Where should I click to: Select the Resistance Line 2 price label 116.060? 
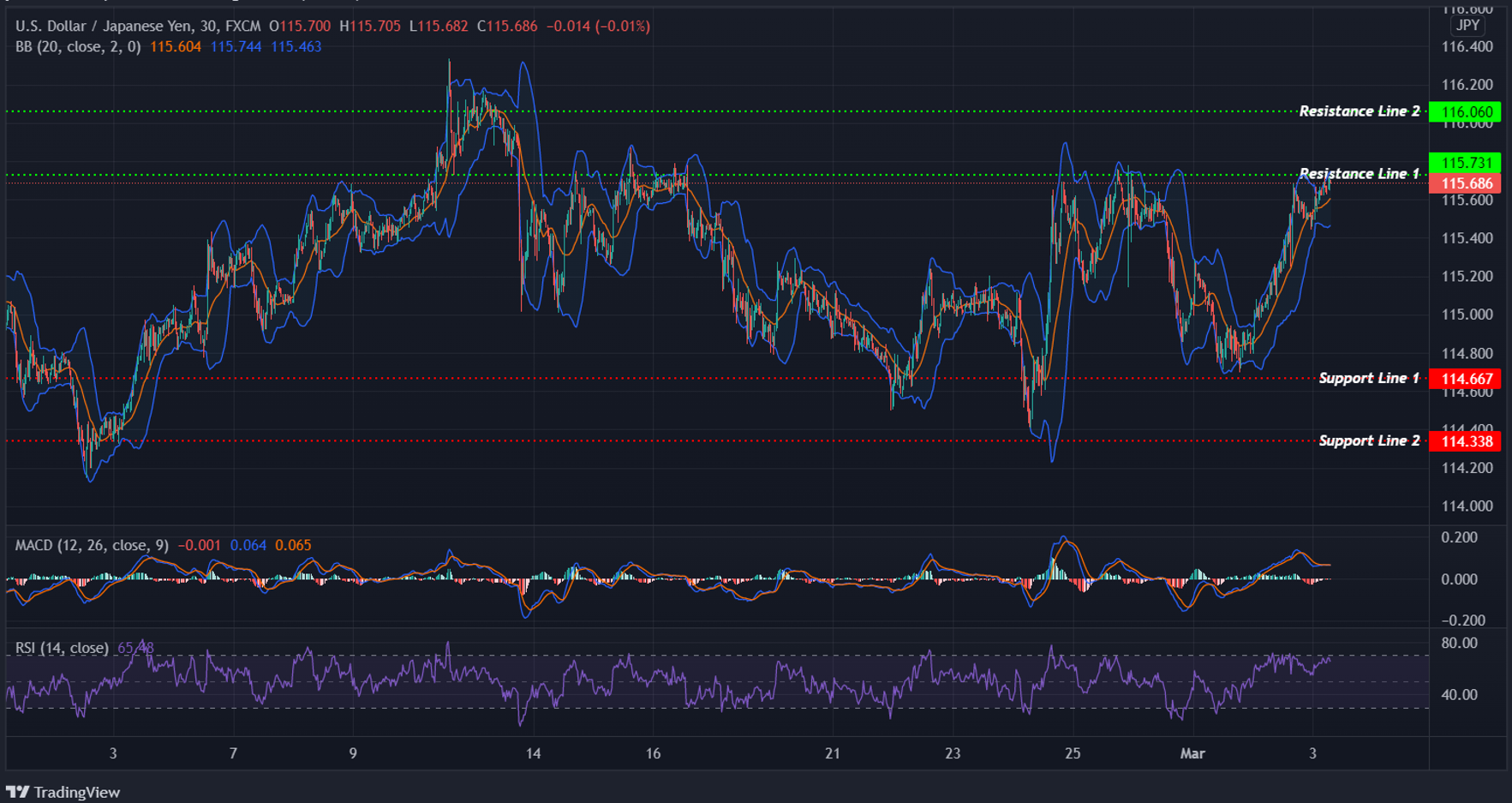click(x=1467, y=111)
